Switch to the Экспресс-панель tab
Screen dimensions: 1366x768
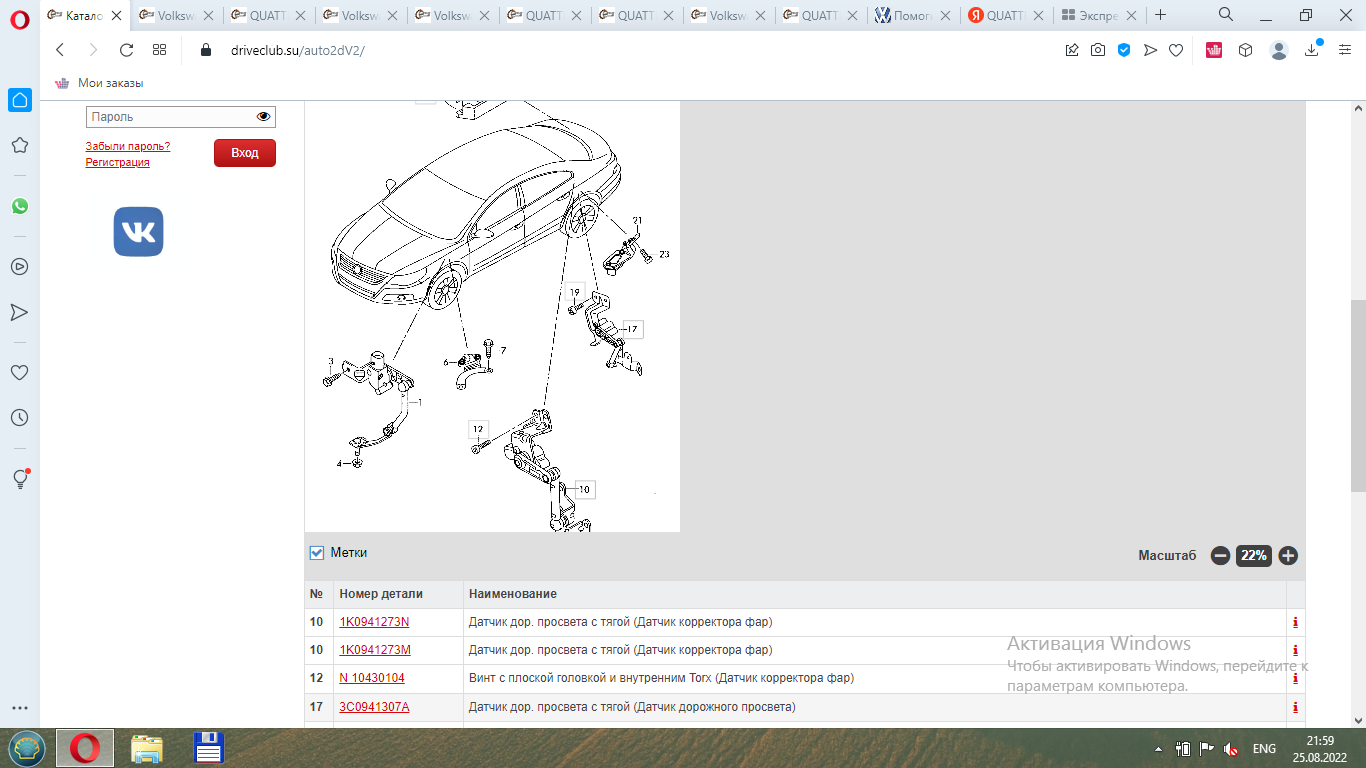coord(1095,16)
